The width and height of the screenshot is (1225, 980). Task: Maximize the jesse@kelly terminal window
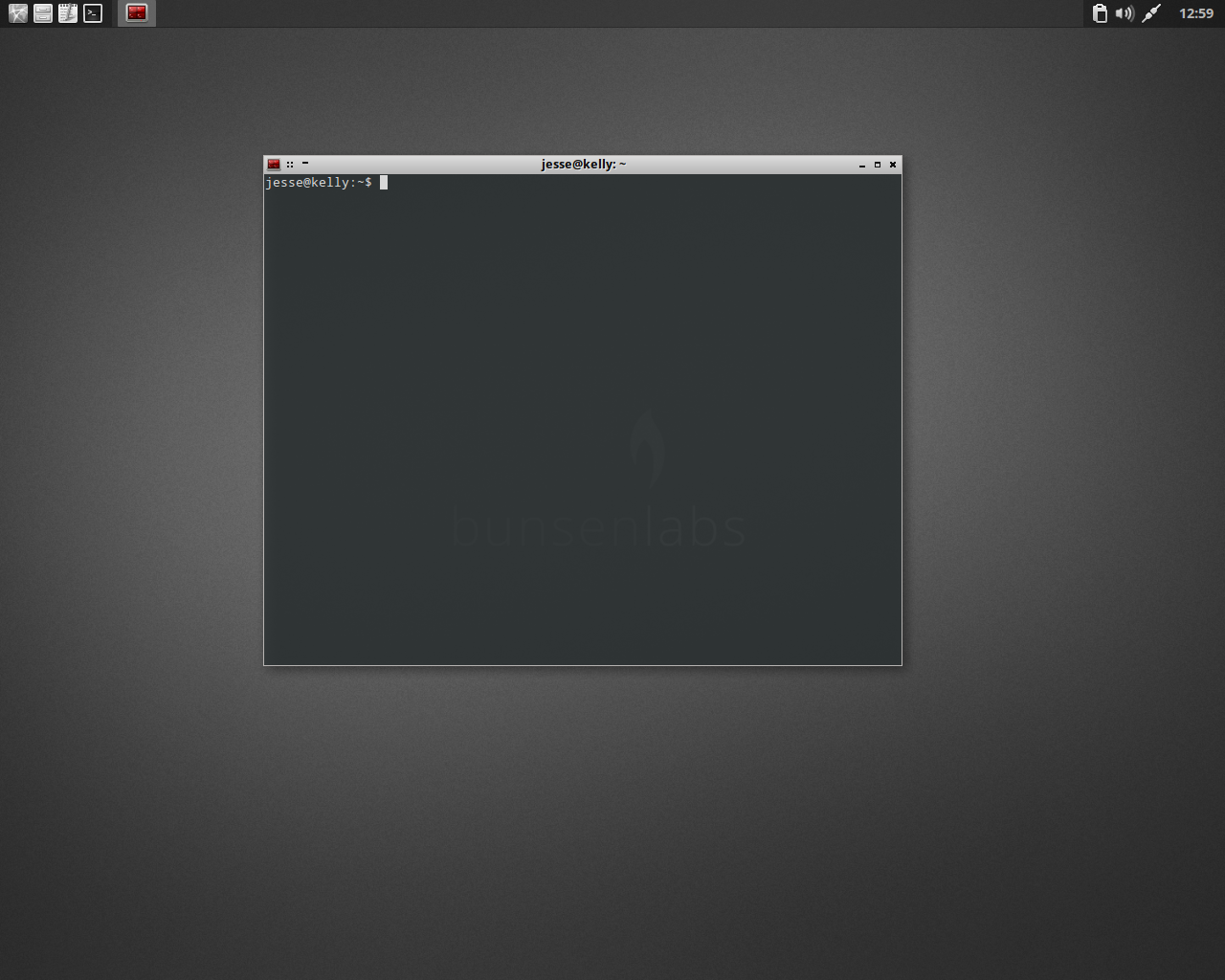tap(878, 165)
